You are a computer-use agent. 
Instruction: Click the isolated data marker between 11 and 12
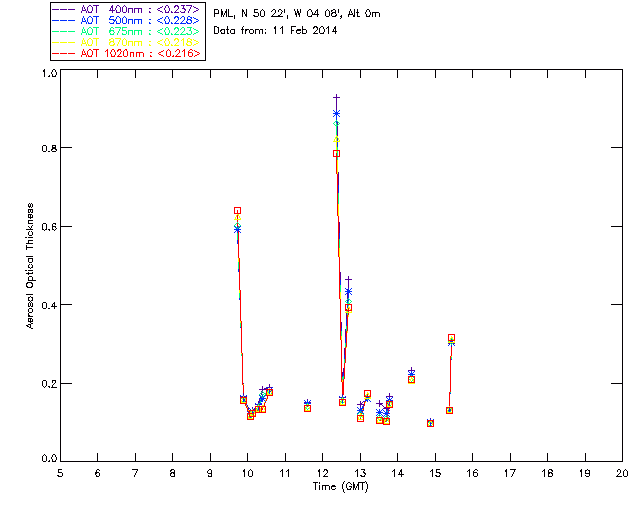(307, 406)
